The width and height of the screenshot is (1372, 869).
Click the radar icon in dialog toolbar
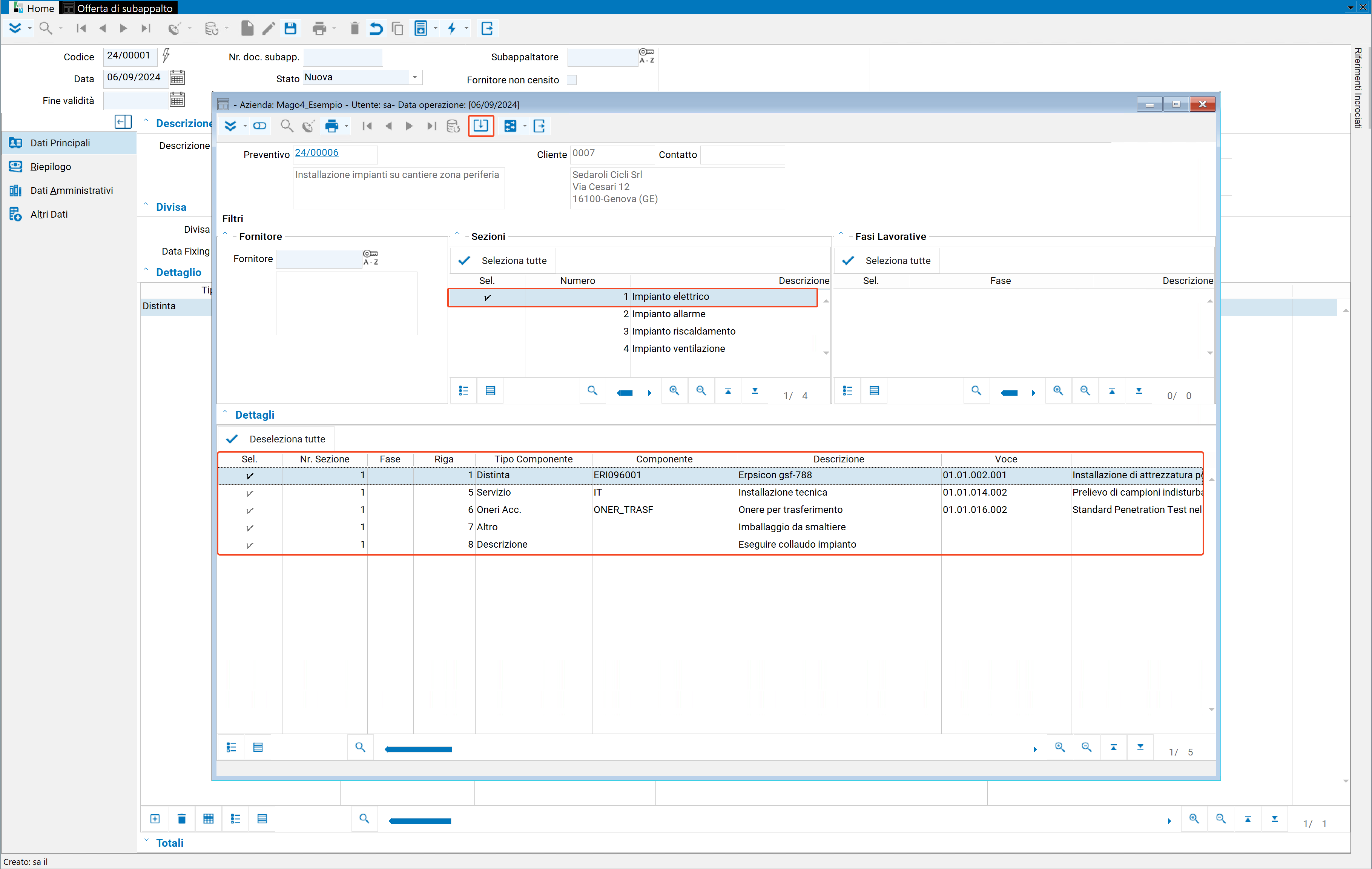pyautogui.click(x=308, y=126)
